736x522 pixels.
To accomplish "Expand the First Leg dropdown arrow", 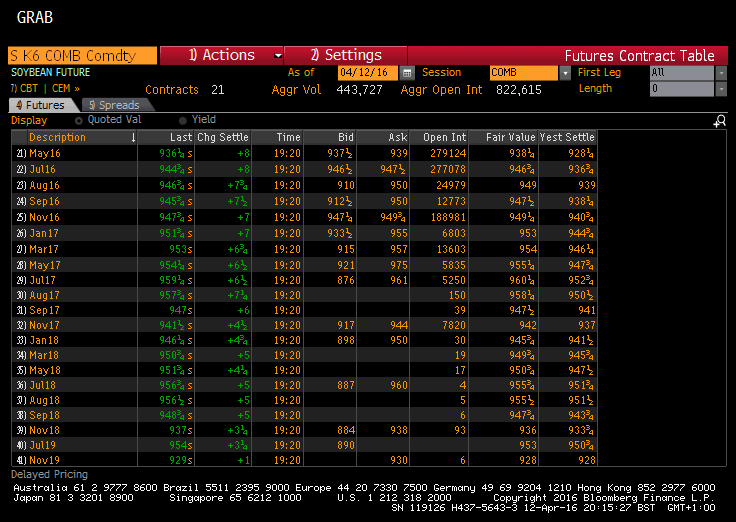I will click(721, 73).
